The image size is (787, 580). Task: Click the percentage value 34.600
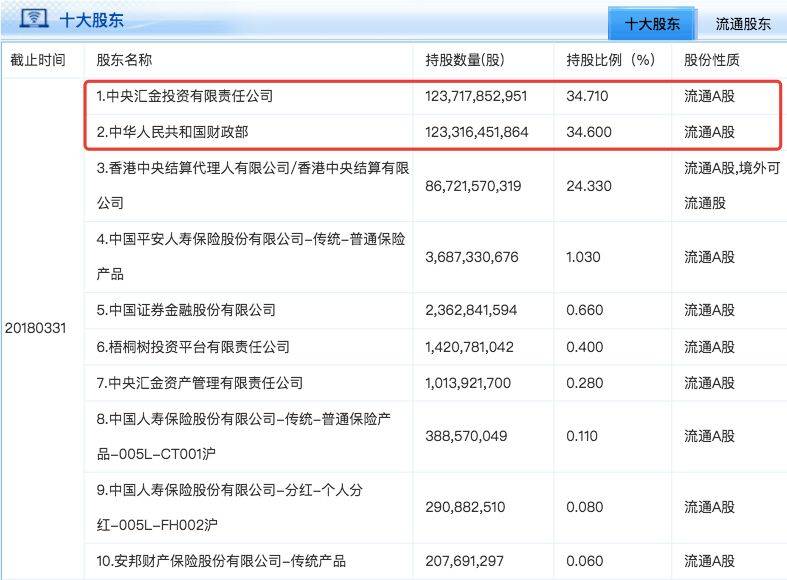[589, 132]
